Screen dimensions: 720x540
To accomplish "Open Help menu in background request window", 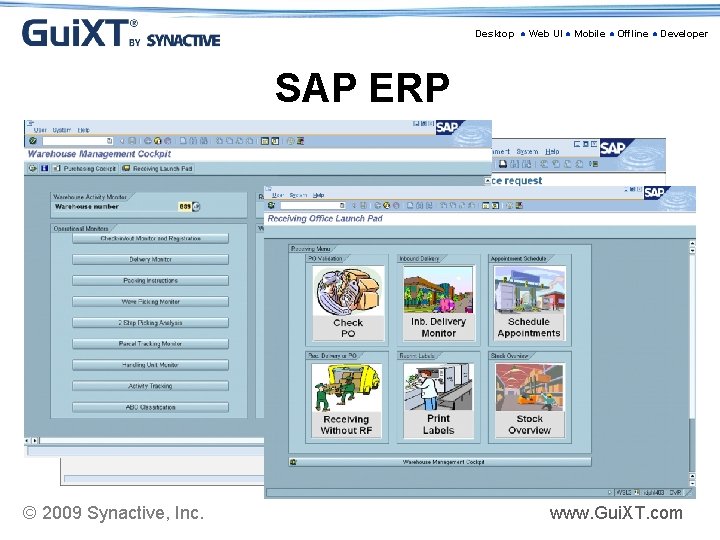I will point(552,152).
